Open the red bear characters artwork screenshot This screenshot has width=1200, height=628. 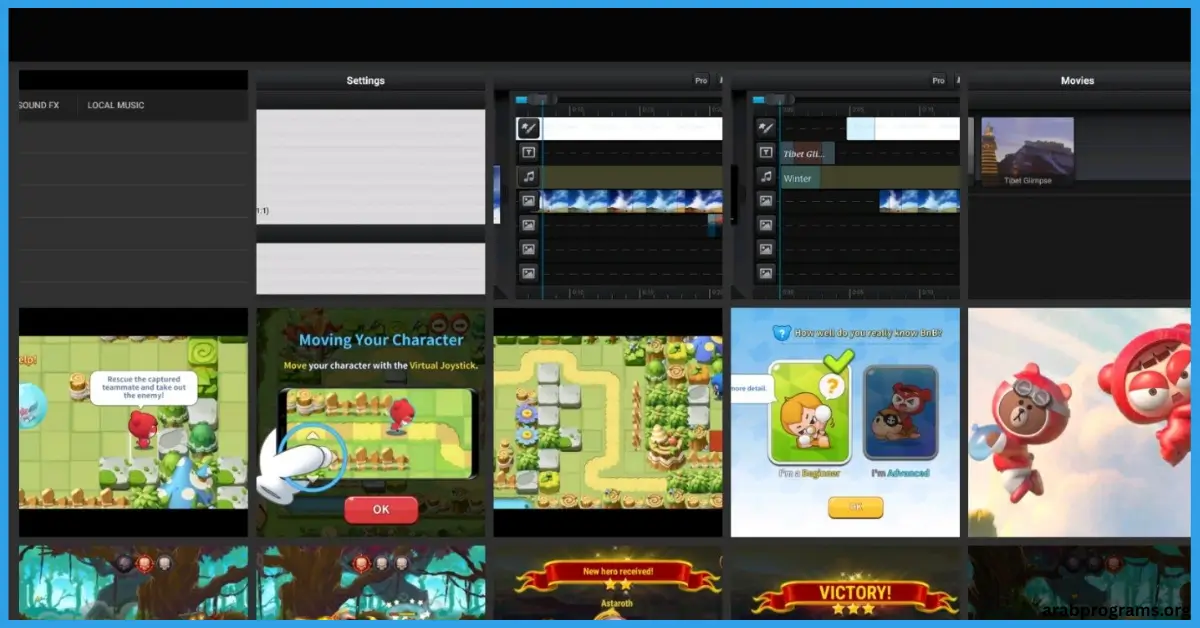[1078, 422]
